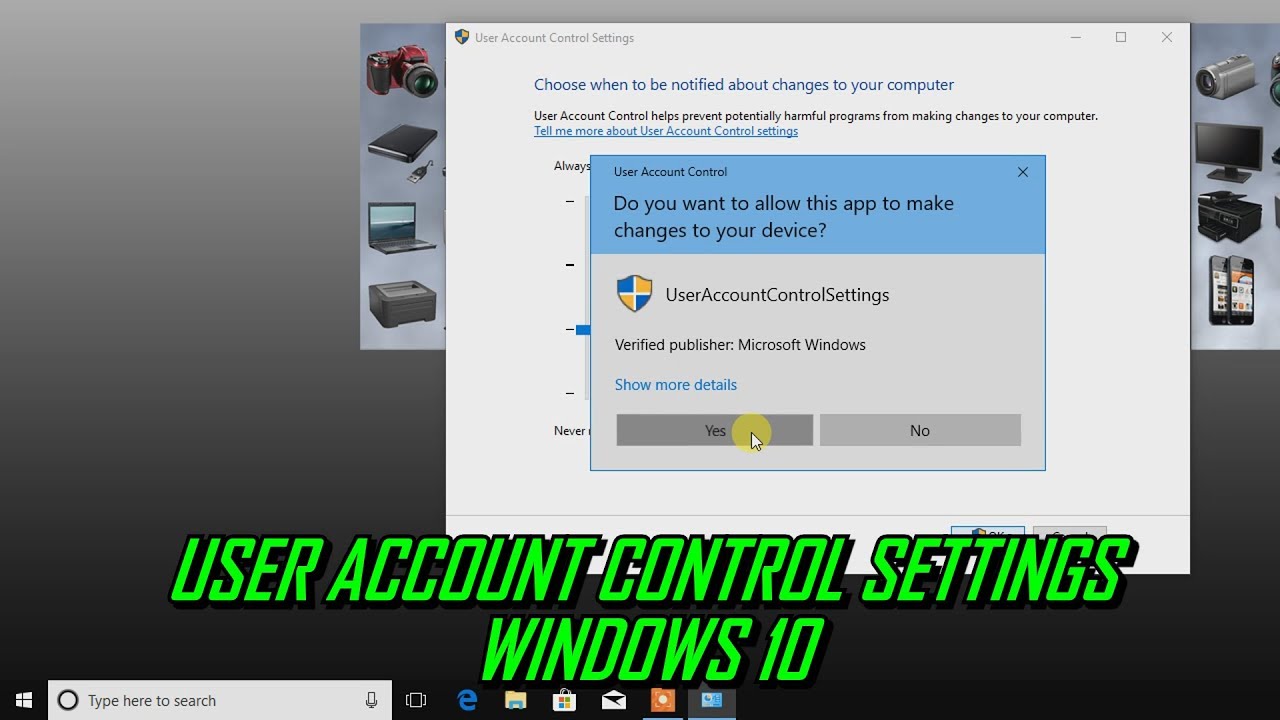Click the UserAccountControlSettings shield icon
Screen dimensions: 1280x720
point(634,294)
